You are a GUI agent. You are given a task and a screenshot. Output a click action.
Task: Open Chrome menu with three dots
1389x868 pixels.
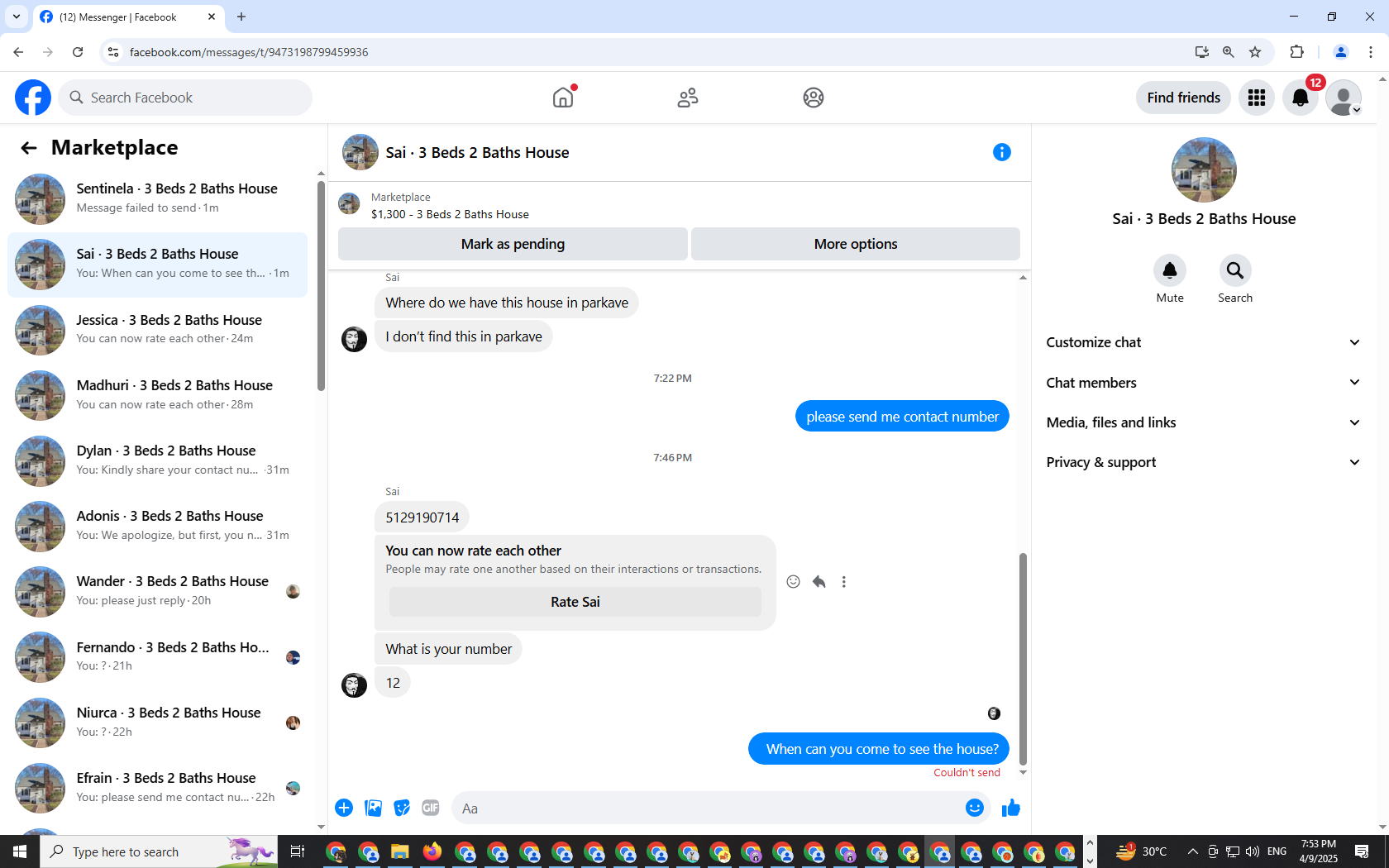pos(1371,52)
